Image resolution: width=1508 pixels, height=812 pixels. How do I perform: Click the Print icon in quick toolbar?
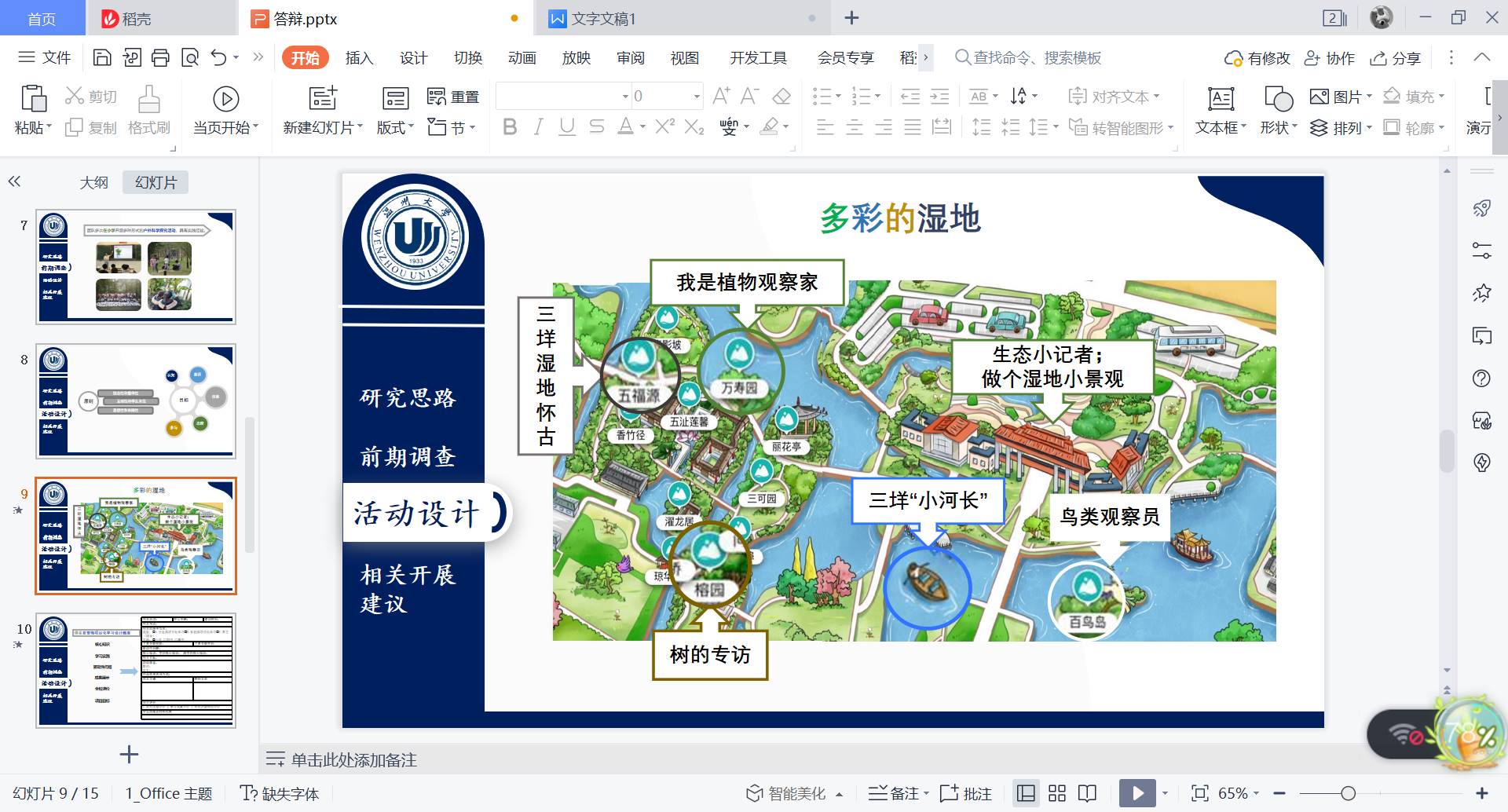(160, 57)
